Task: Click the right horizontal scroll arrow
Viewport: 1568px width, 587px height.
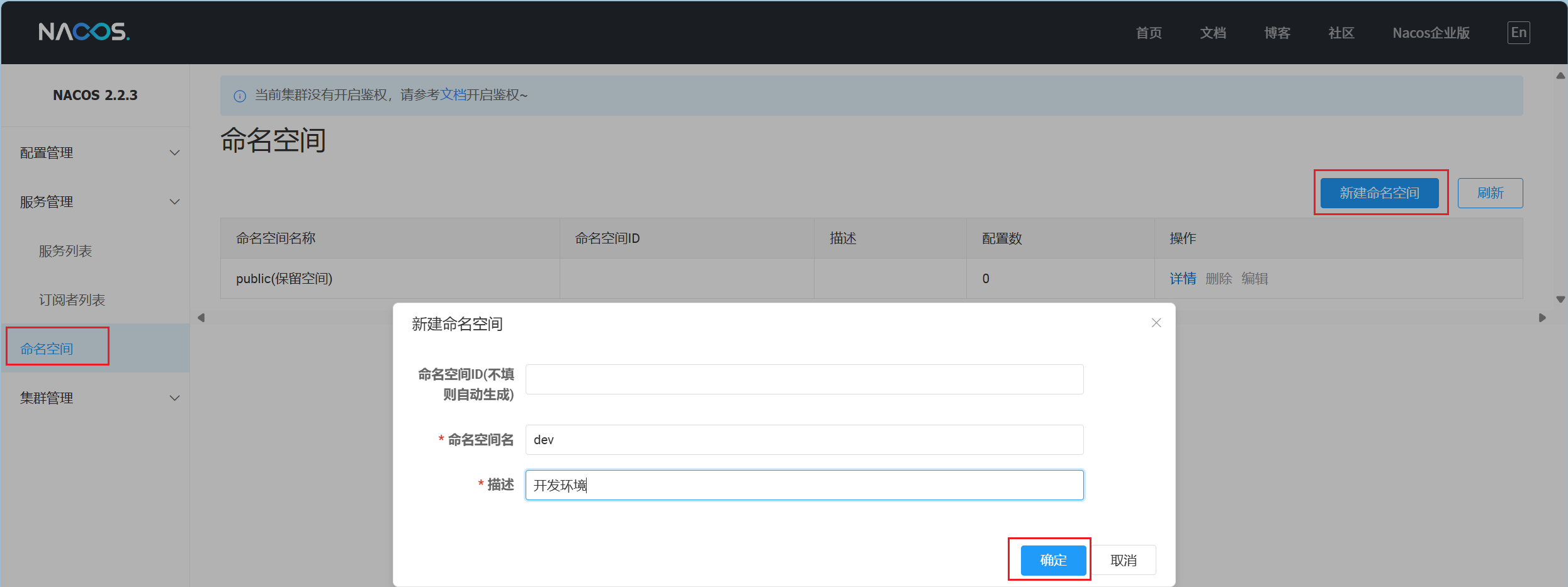Action: tap(1542, 318)
